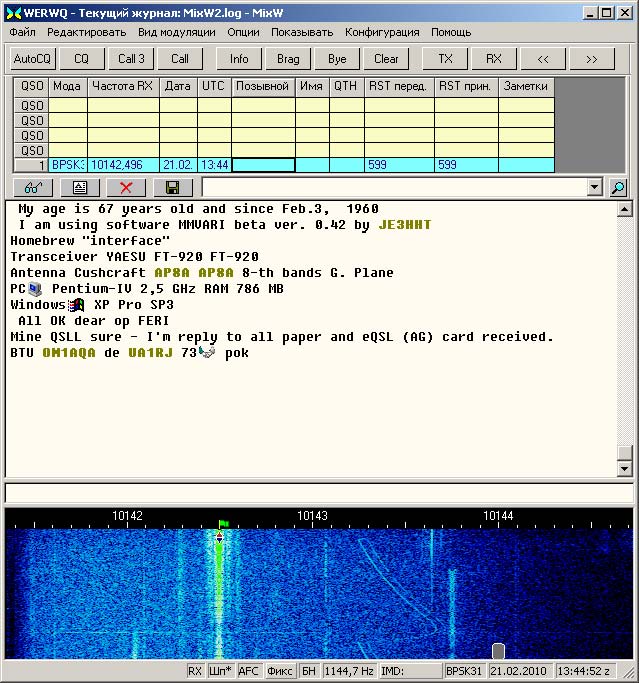639x683 pixels.
Task: Open the Показывать menu
Action: (x=302, y=32)
